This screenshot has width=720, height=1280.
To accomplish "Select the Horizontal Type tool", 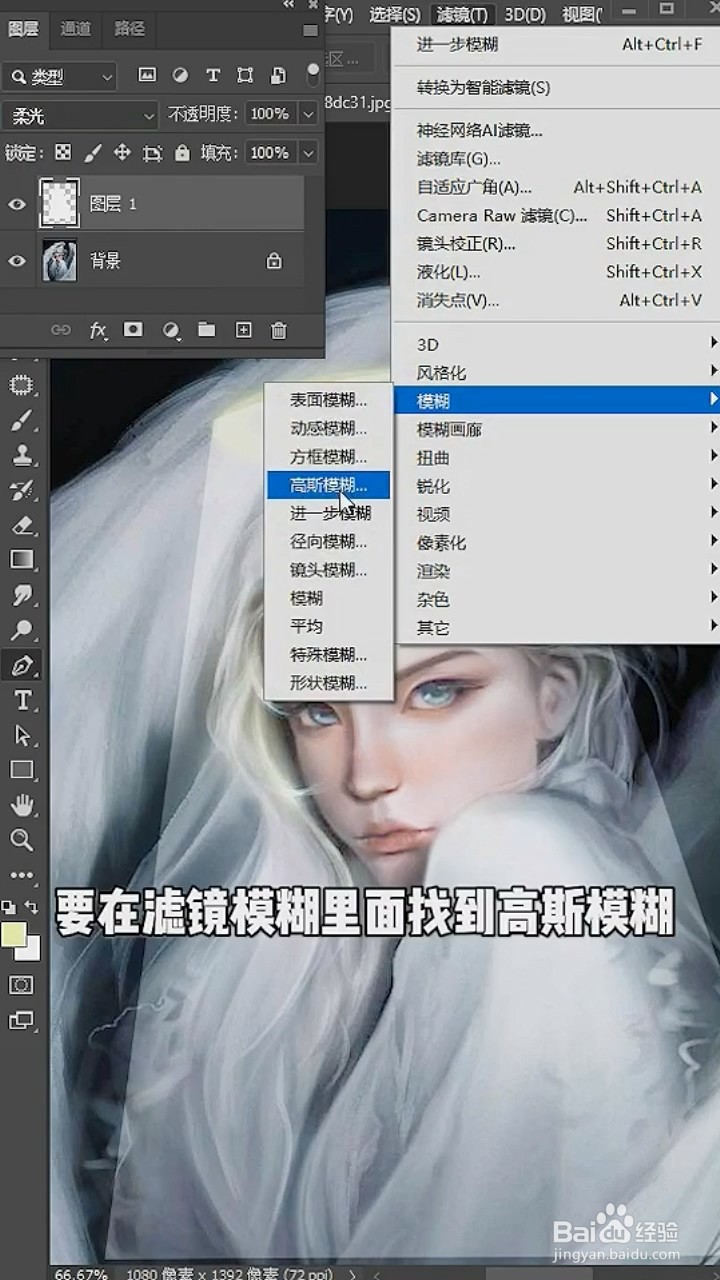I will point(22,700).
